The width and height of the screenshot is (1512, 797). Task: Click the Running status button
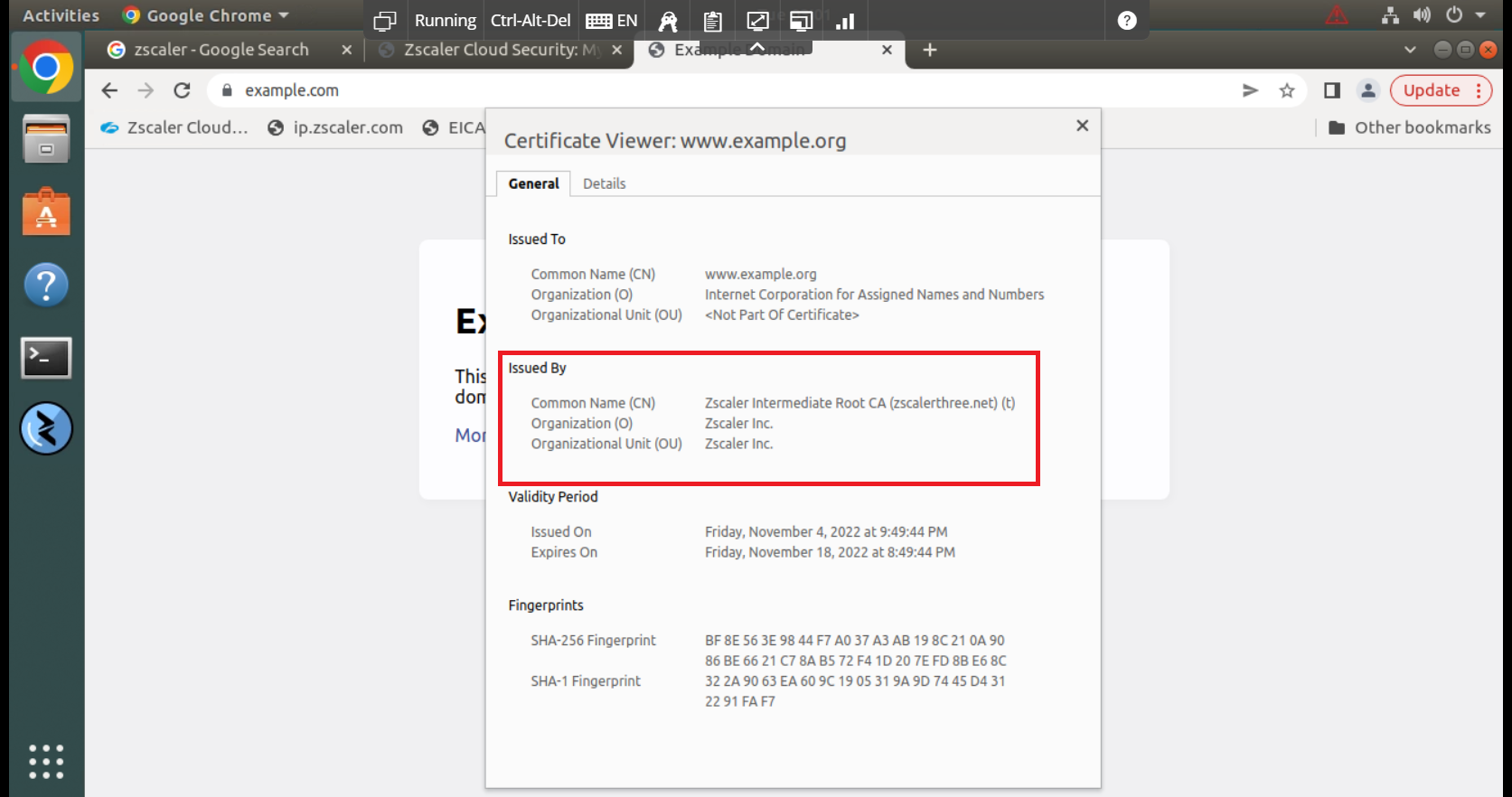coord(445,21)
